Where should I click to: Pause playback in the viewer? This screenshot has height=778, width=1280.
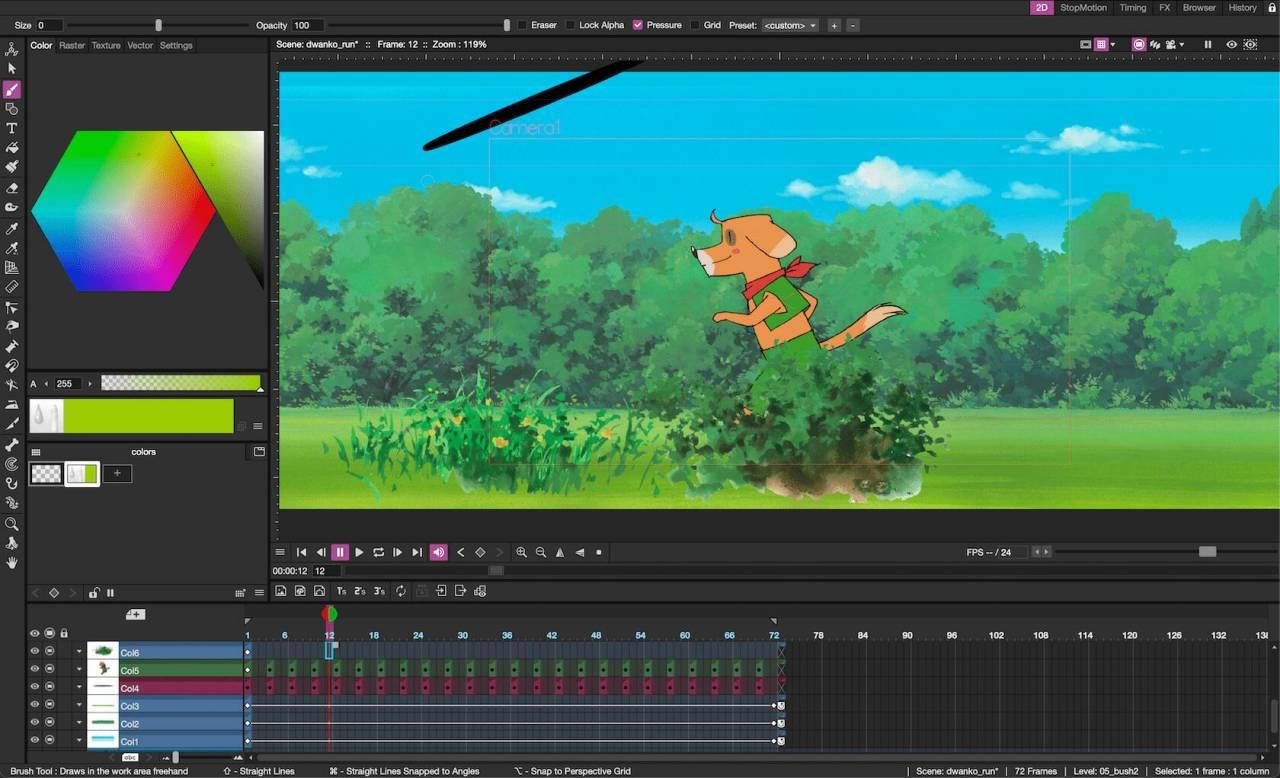click(x=340, y=552)
